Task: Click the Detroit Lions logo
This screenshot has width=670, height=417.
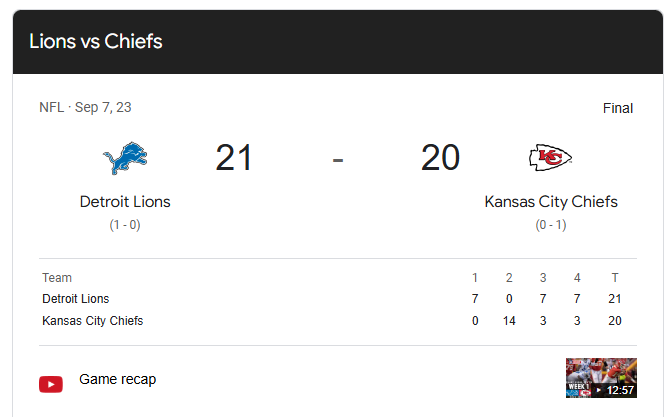Action: [125, 158]
